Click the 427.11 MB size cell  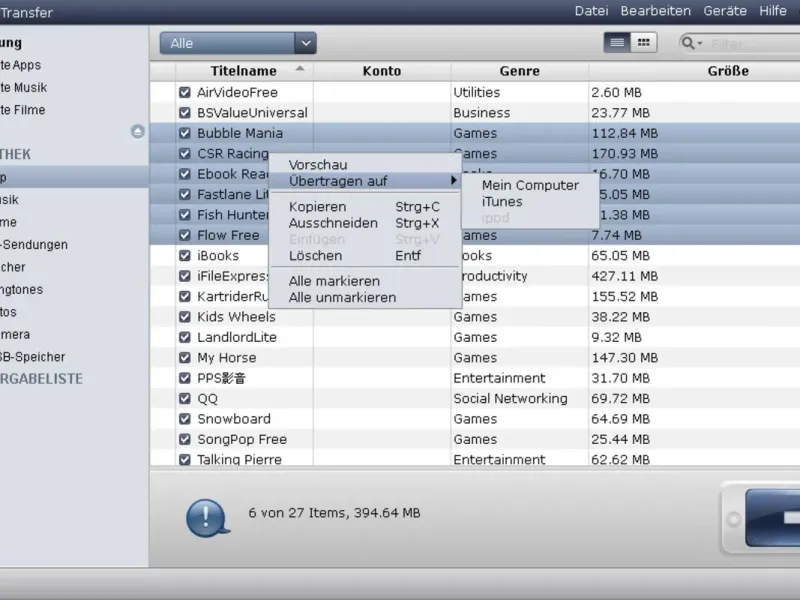pyautogui.click(x=624, y=276)
